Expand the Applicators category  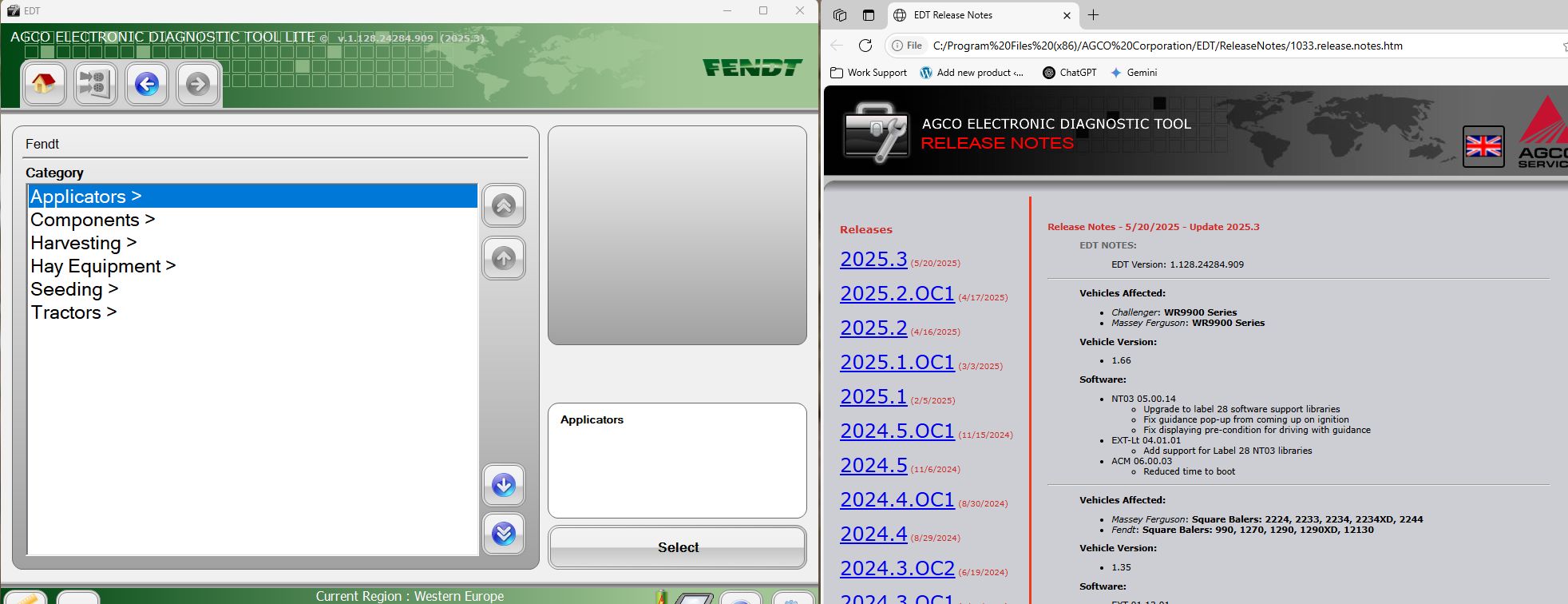(x=252, y=197)
